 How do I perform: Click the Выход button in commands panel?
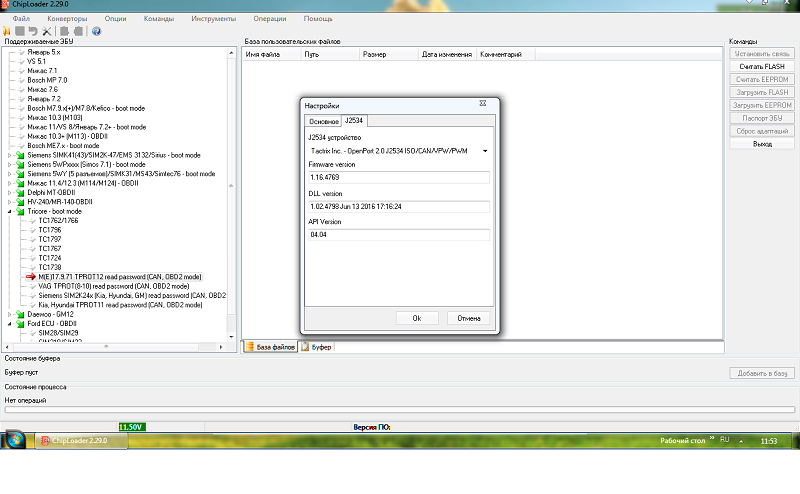762,144
